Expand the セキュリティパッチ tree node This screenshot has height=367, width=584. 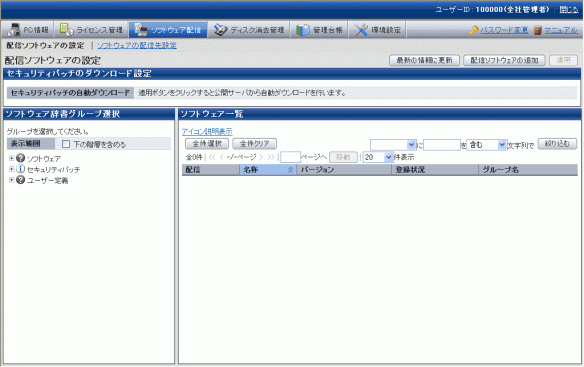tap(12, 169)
